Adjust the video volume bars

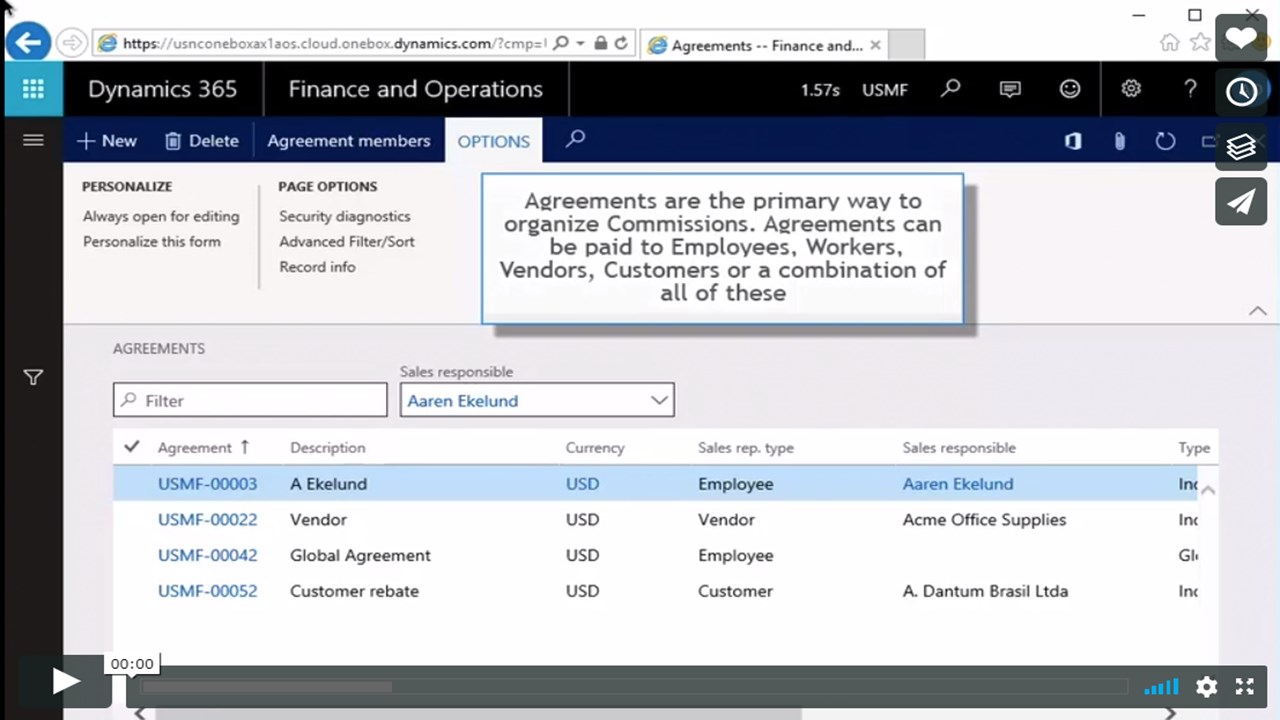pyautogui.click(x=1161, y=686)
